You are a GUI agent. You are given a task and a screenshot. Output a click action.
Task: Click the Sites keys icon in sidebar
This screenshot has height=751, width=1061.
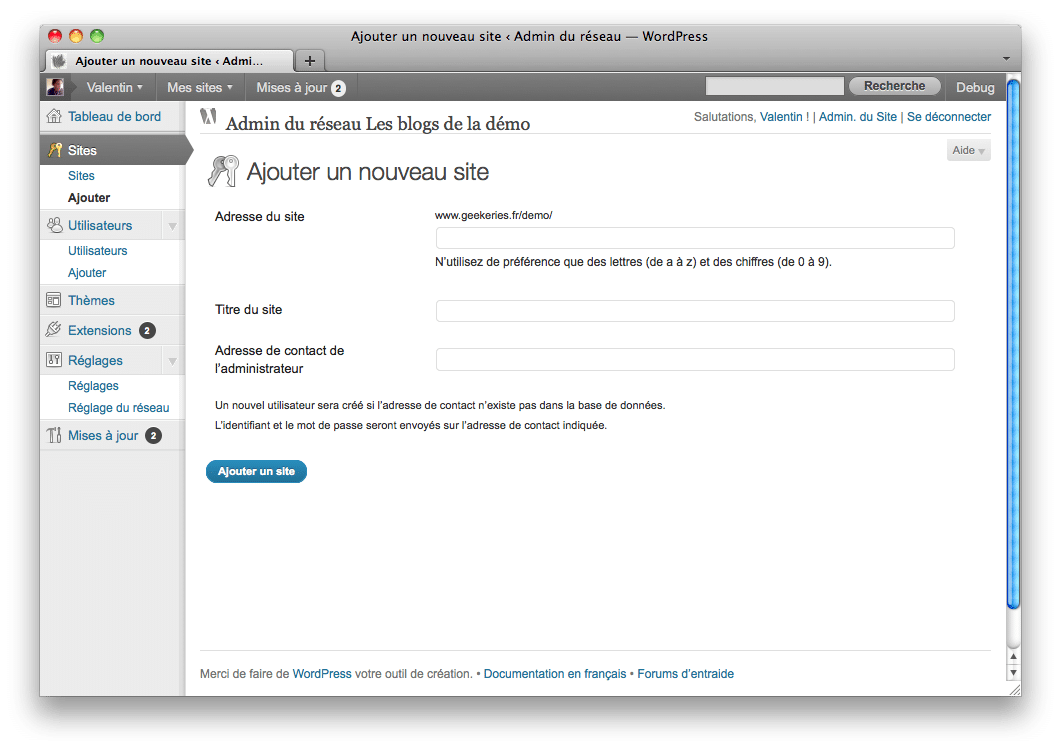55,150
